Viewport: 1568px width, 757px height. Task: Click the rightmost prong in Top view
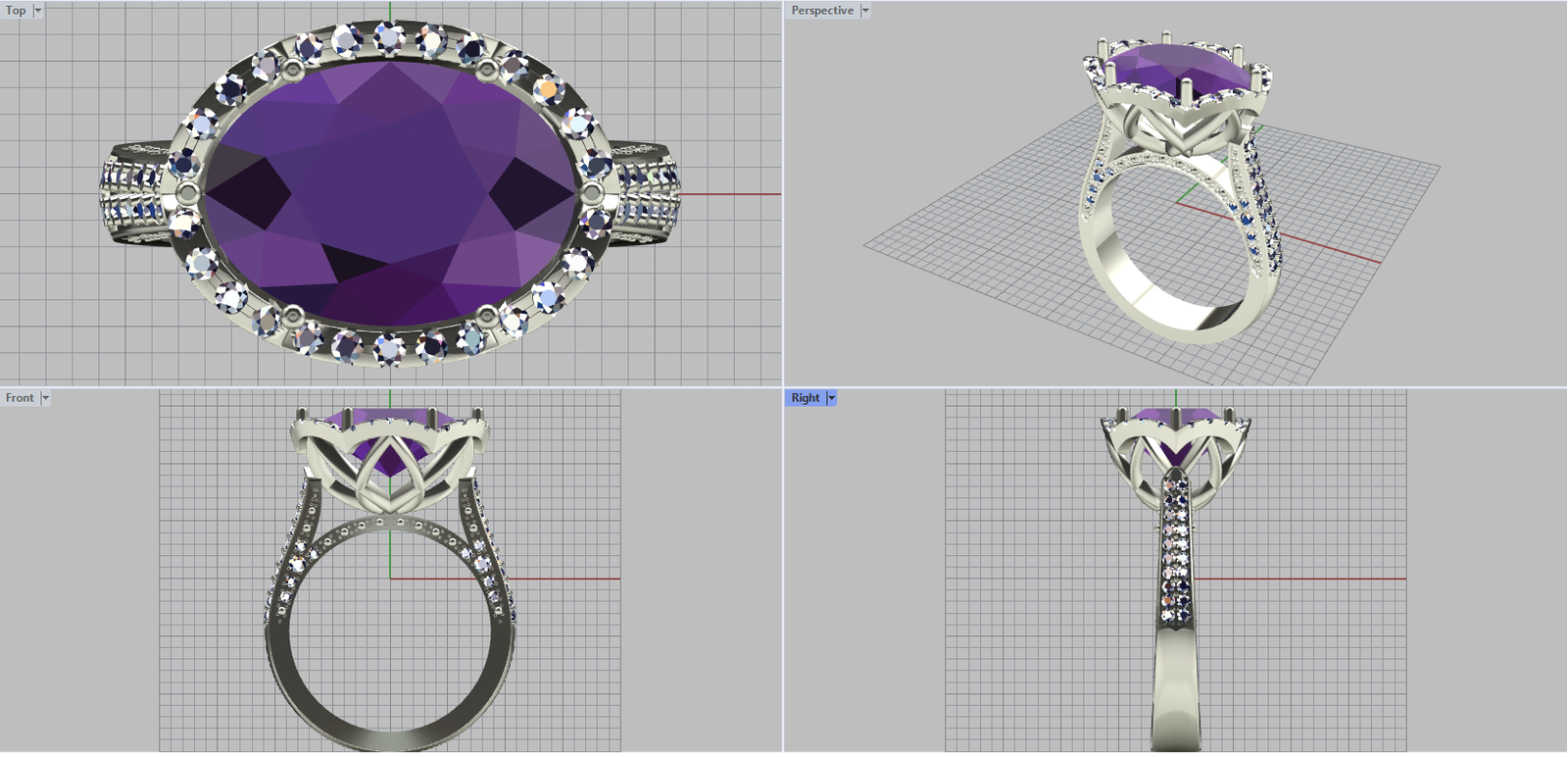click(x=591, y=194)
